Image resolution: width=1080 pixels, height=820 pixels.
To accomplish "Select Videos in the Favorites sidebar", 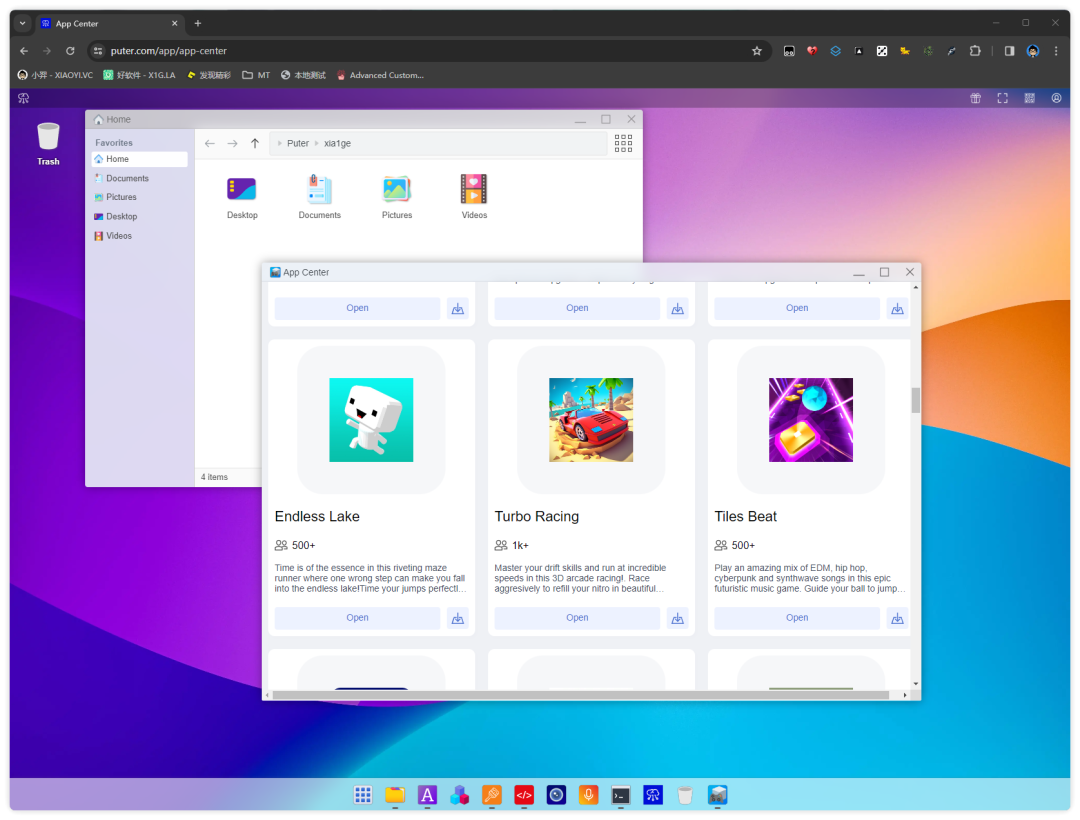I will coord(139,235).
